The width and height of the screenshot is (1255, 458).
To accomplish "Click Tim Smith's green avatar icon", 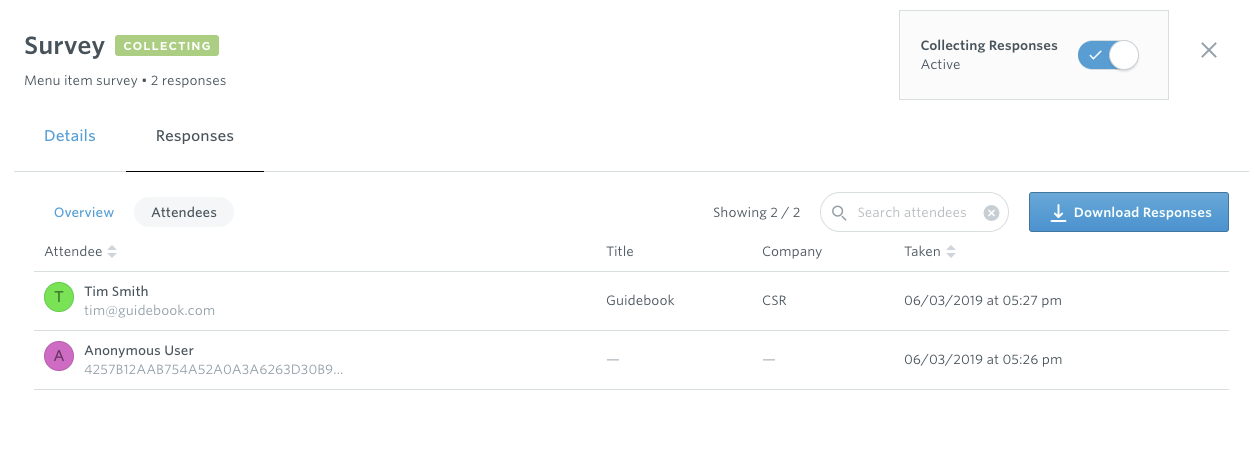I will [59, 297].
